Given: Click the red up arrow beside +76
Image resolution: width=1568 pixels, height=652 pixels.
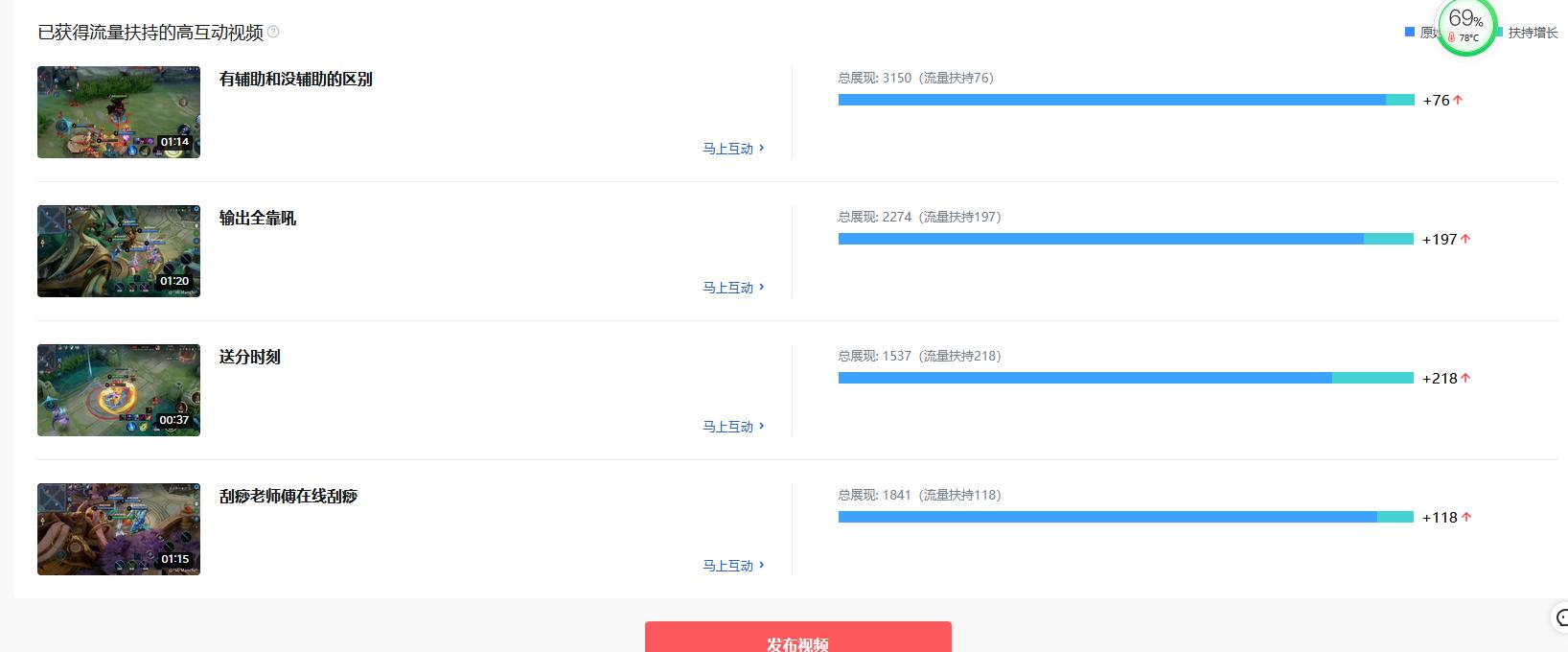Looking at the screenshot, I should 1458,100.
